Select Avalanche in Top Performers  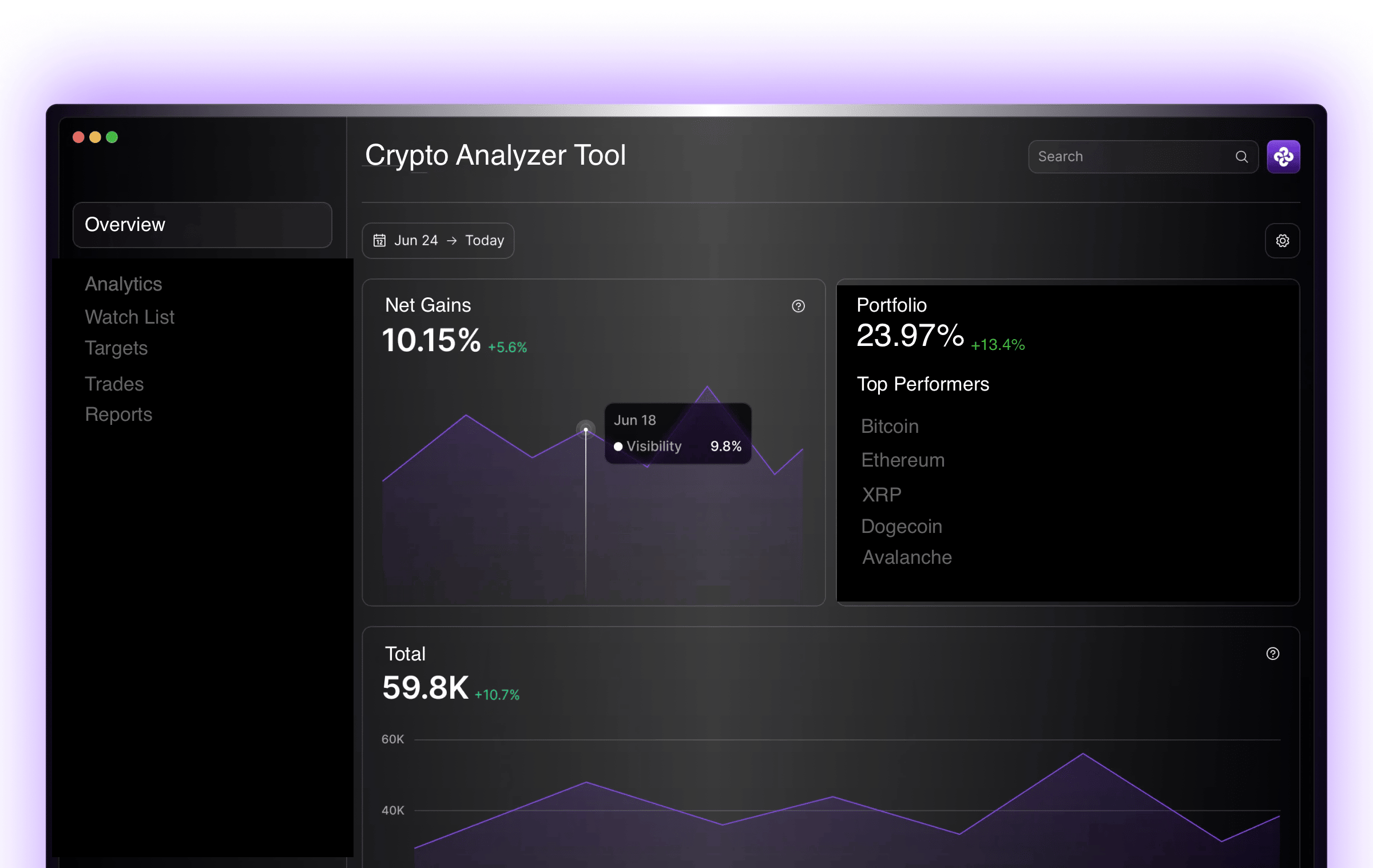[x=907, y=558]
